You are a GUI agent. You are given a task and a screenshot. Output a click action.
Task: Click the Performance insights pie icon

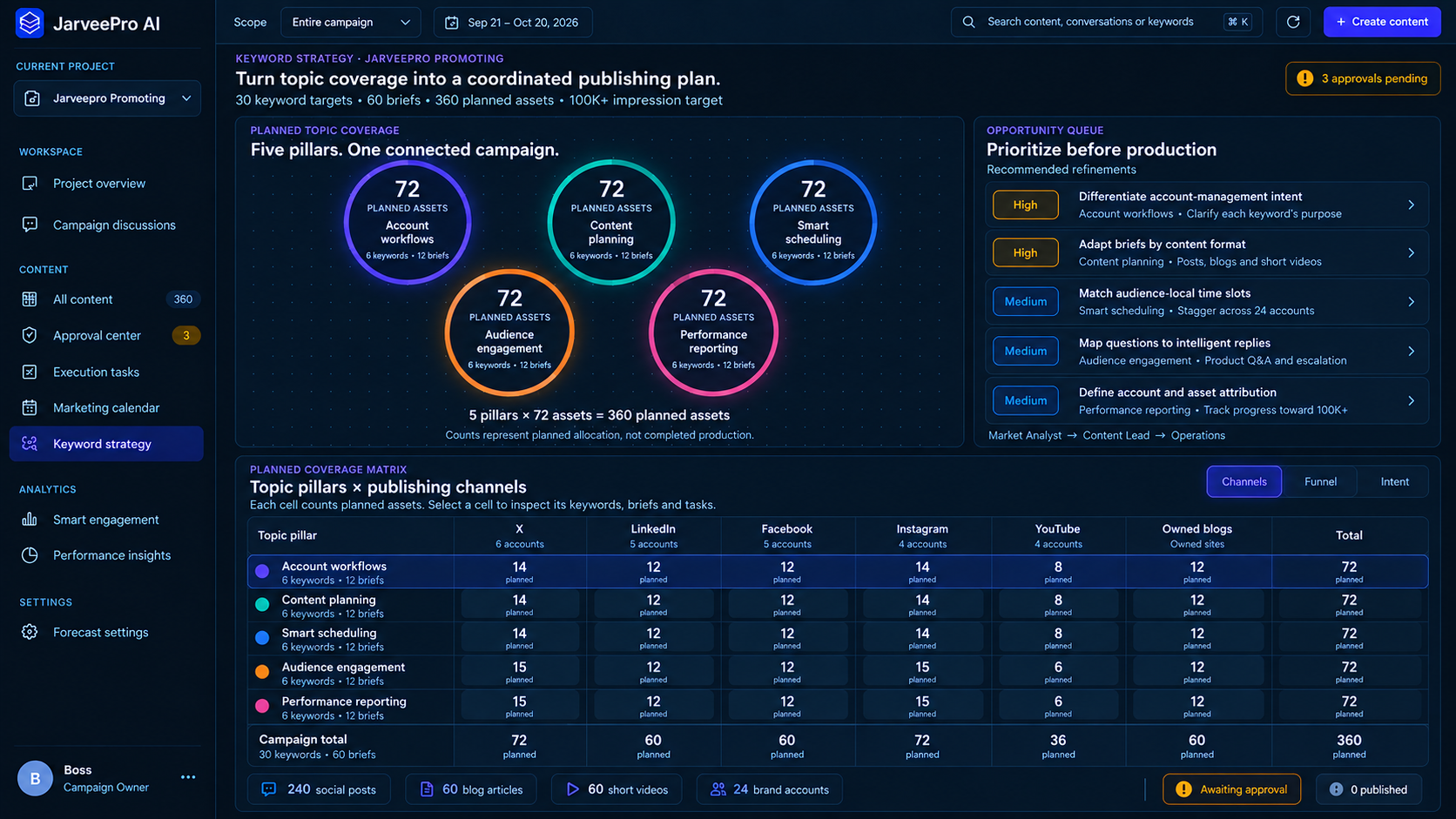pyautogui.click(x=30, y=555)
